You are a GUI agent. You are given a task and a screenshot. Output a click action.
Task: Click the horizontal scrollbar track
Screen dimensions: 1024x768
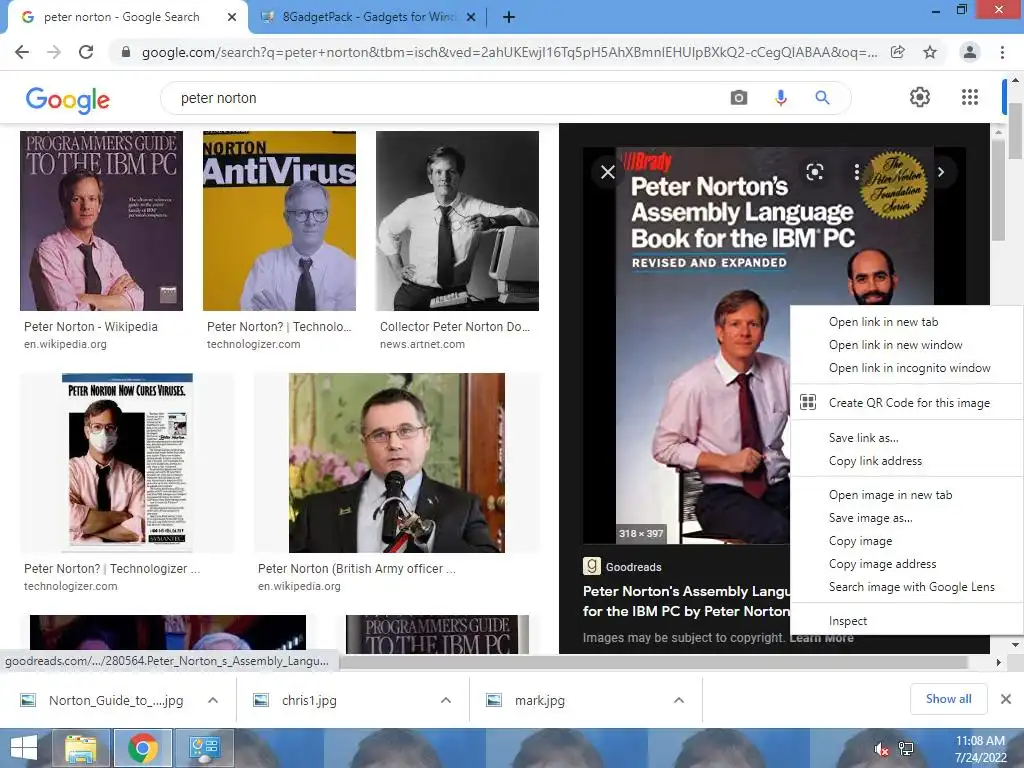[653, 662]
